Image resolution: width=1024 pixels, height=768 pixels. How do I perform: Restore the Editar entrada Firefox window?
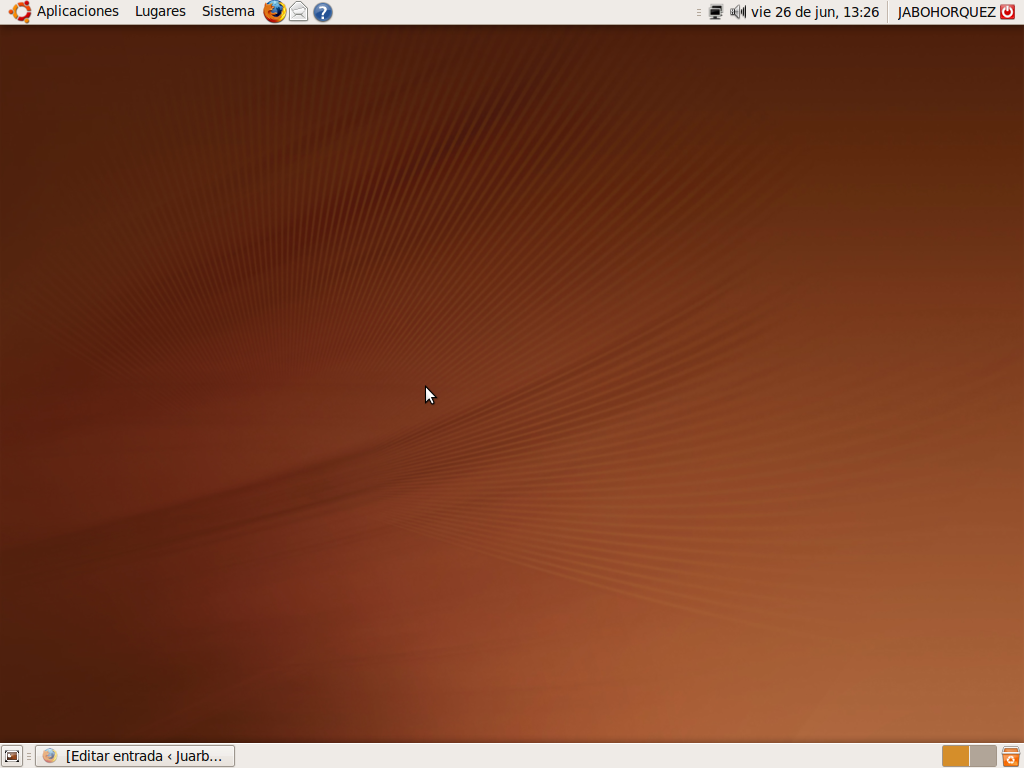(x=135, y=756)
